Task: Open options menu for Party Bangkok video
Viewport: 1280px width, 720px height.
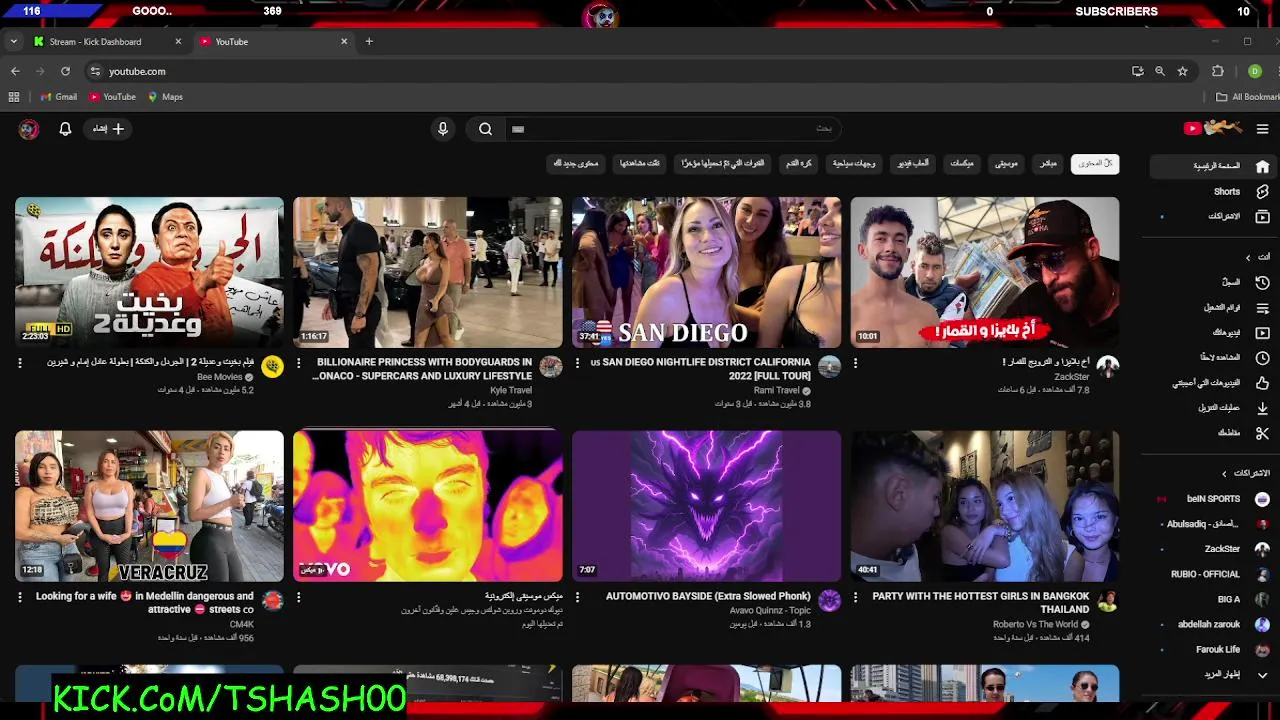Action: point(855,597)
